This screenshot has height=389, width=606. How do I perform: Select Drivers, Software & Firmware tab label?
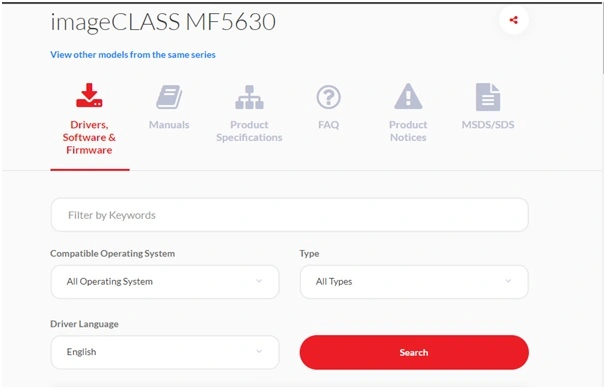[89, 137]
